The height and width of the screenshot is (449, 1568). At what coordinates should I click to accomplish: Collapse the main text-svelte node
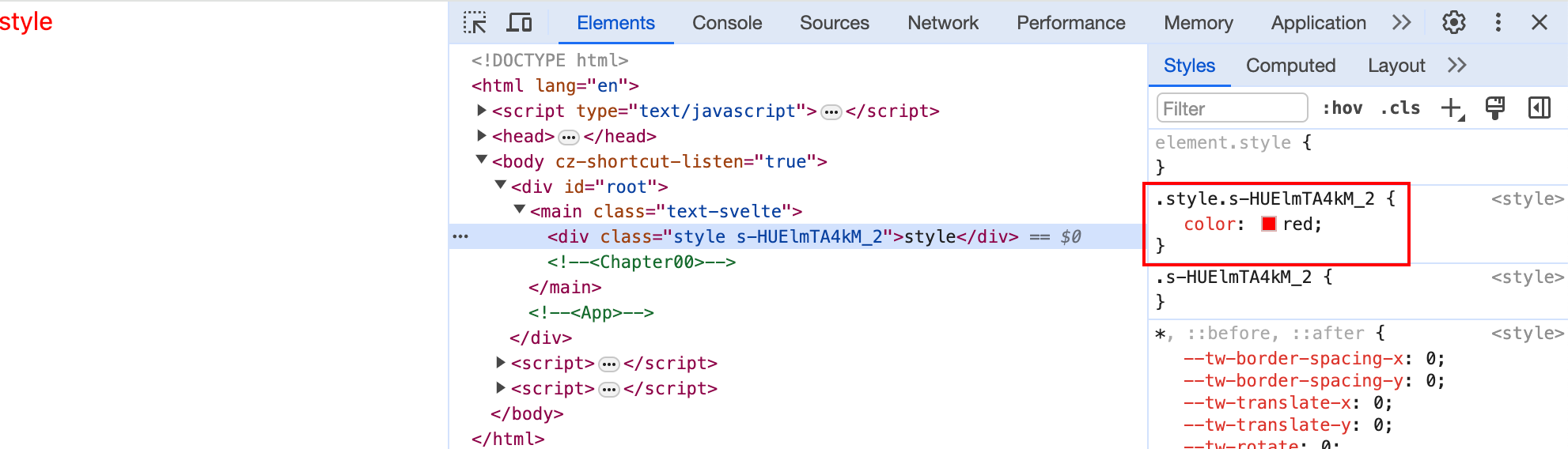pyautogui.click(x=520, y=210)
